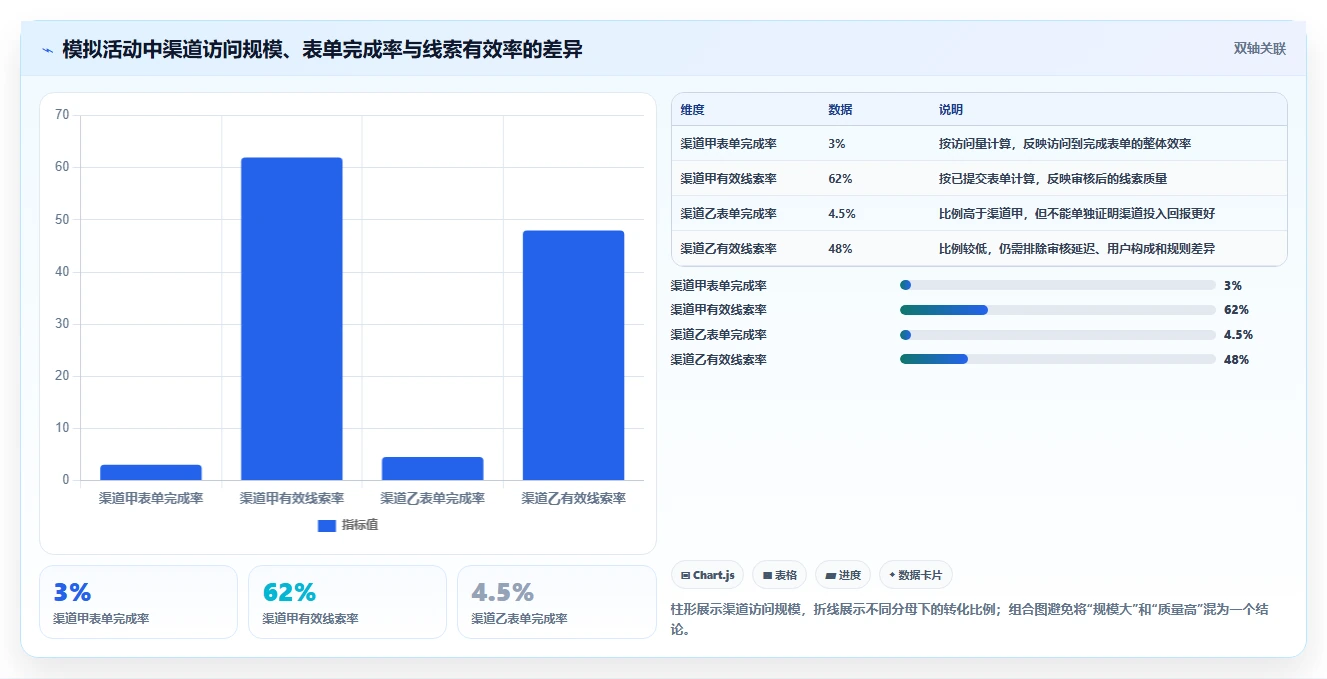Click table cell 渠道甲有效线索率
Screen dimensions: 1327x679
(x=728, y=179)
